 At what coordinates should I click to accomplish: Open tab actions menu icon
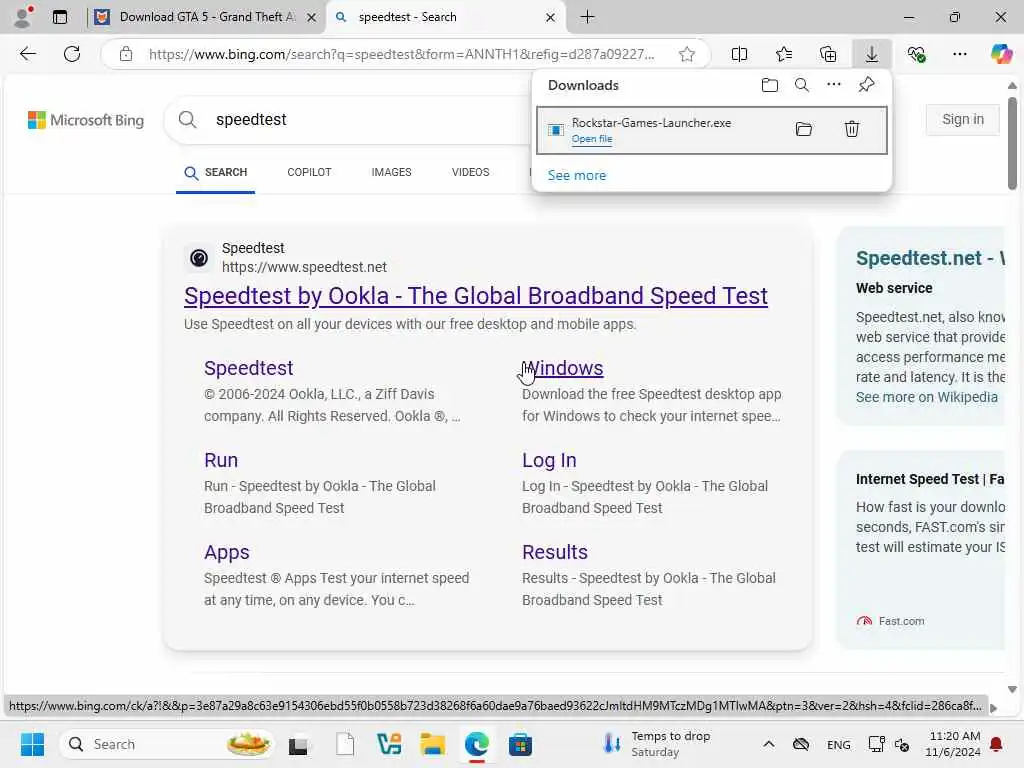(x=60, y=17)
